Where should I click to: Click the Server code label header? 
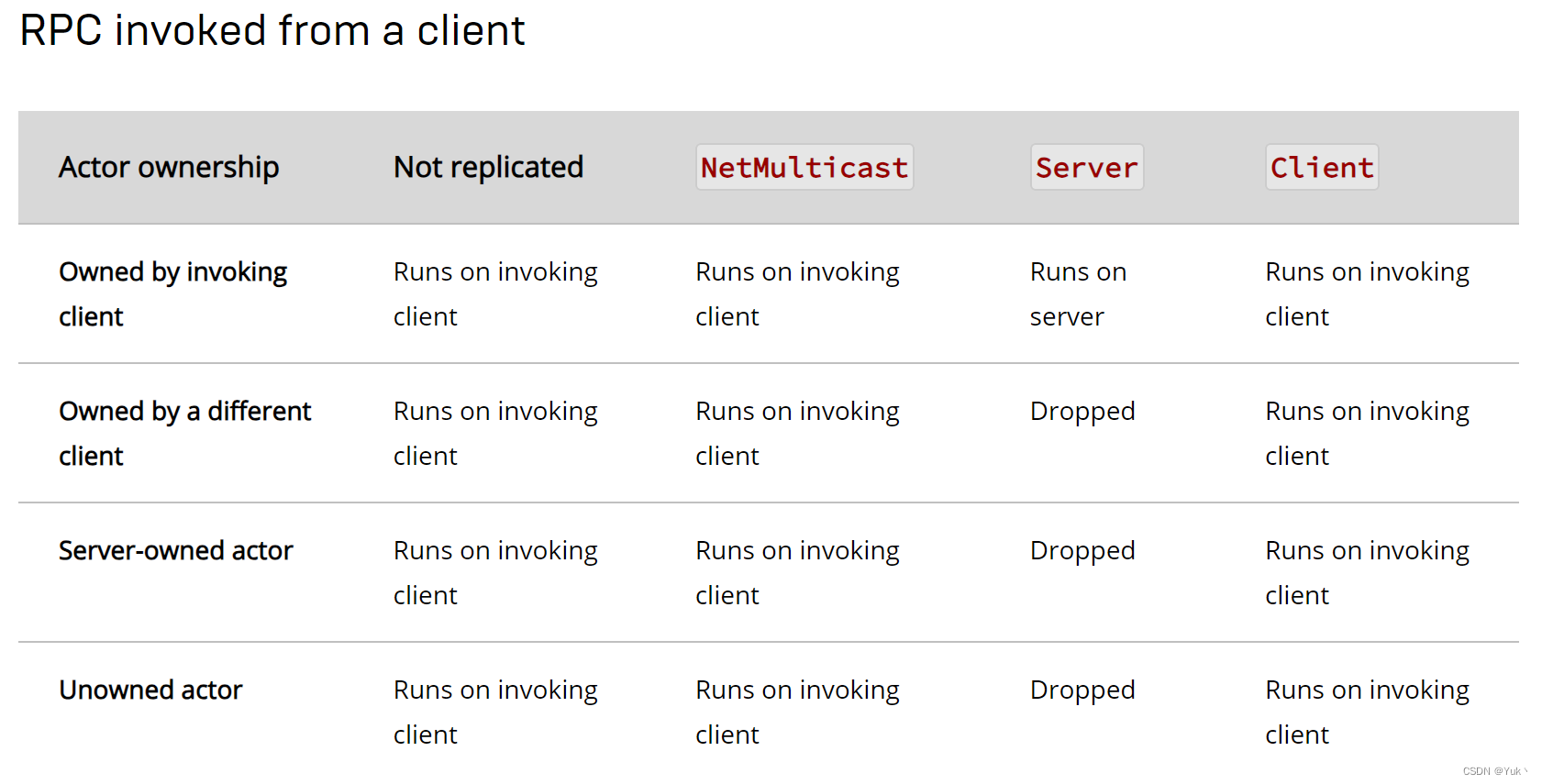click(x=1087, y=167)
